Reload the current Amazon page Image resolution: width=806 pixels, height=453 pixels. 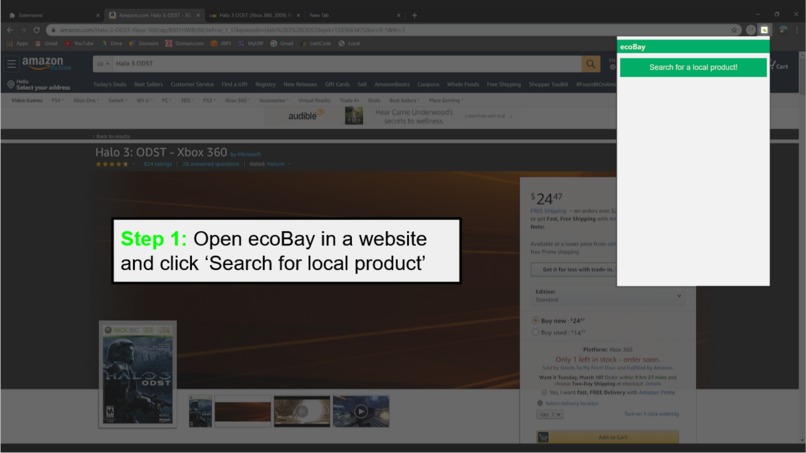pyautogui.click(x=36, y=30)
